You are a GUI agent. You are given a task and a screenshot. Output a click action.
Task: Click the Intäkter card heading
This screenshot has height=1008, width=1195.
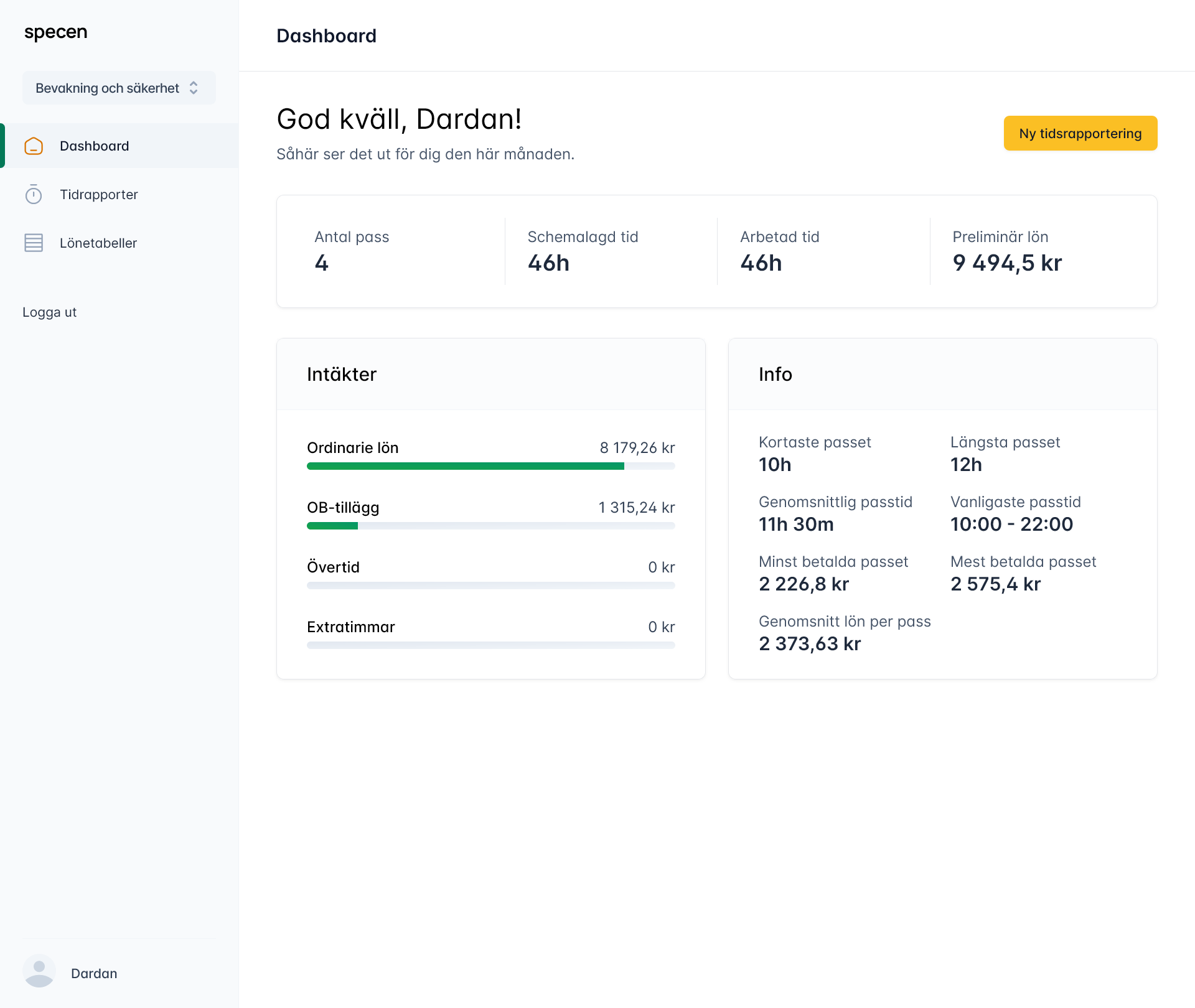342,374
